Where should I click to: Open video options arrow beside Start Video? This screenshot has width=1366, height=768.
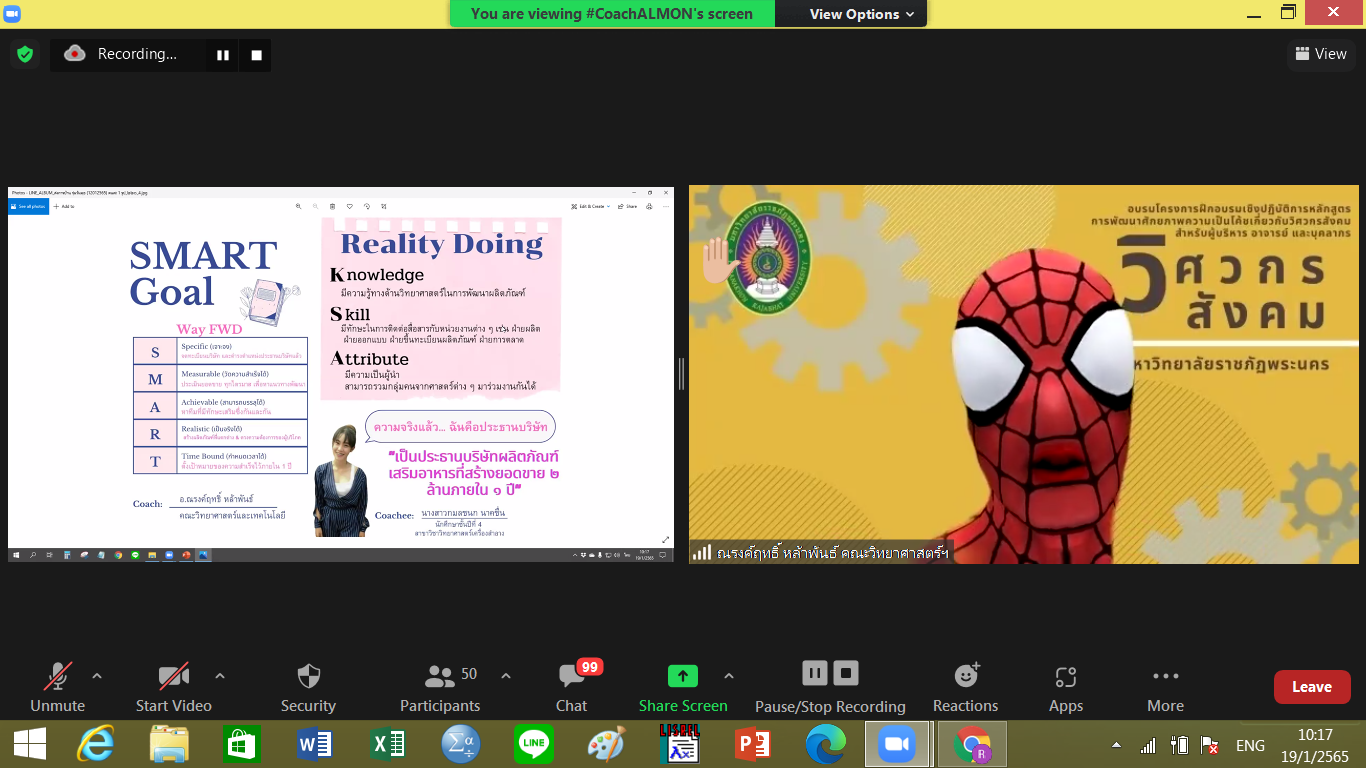[x=220, y=676]
